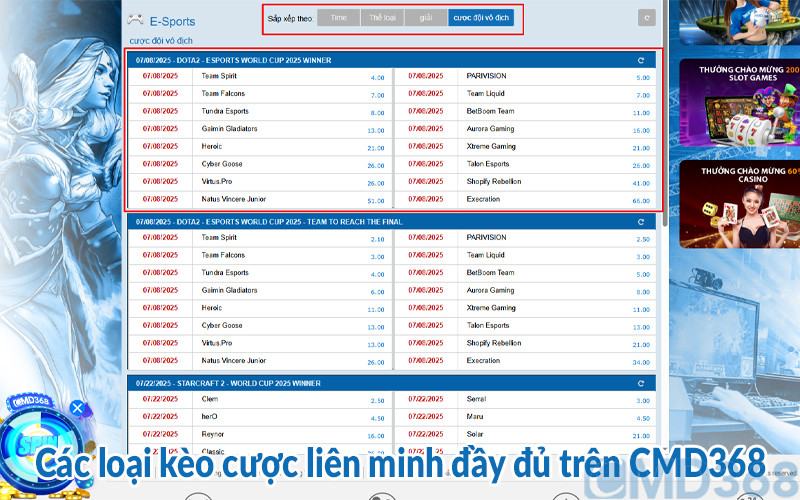This screenshot has height=500, width=800.
Task: Bet BetBoom Team at 11.00 odds
Action: (641, 113)
